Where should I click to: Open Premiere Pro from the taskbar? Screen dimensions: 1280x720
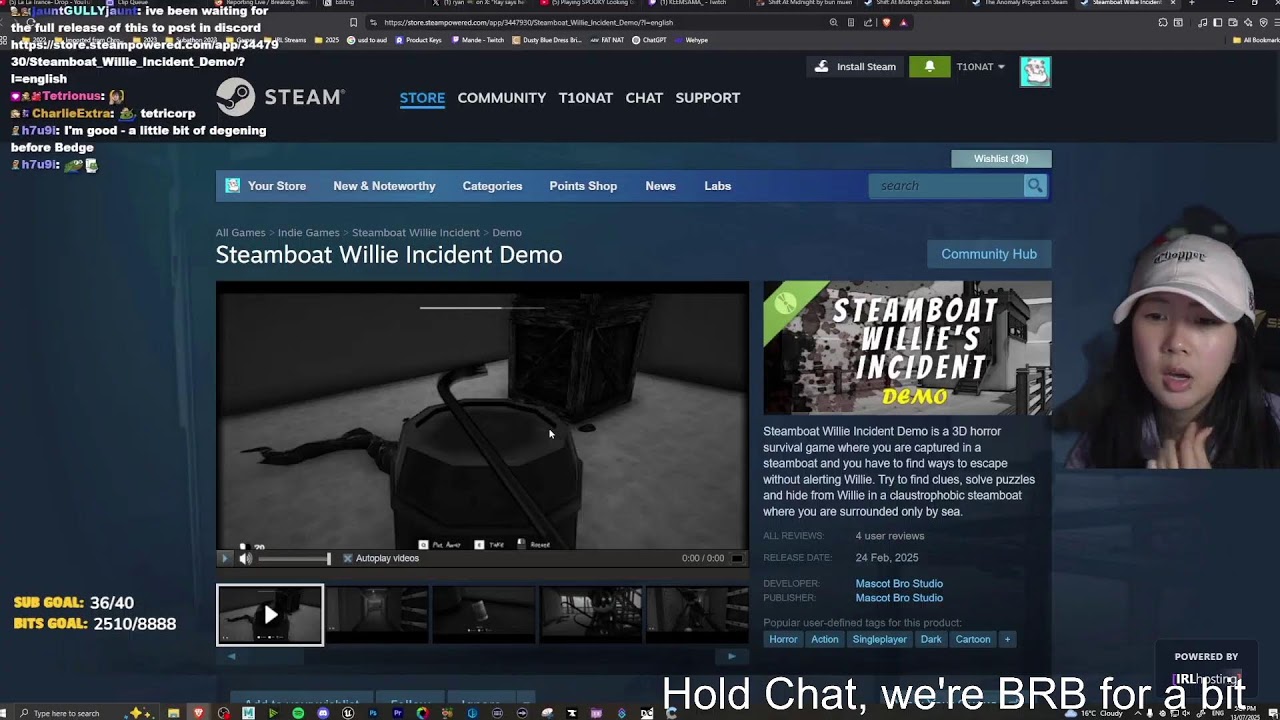pyautogui.click(x=398, y=713)
